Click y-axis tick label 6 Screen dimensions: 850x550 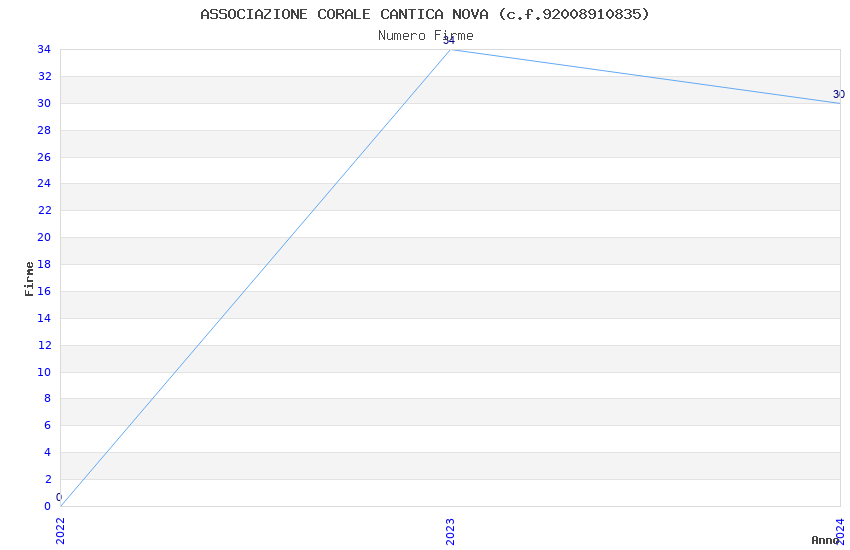point(48,425)
